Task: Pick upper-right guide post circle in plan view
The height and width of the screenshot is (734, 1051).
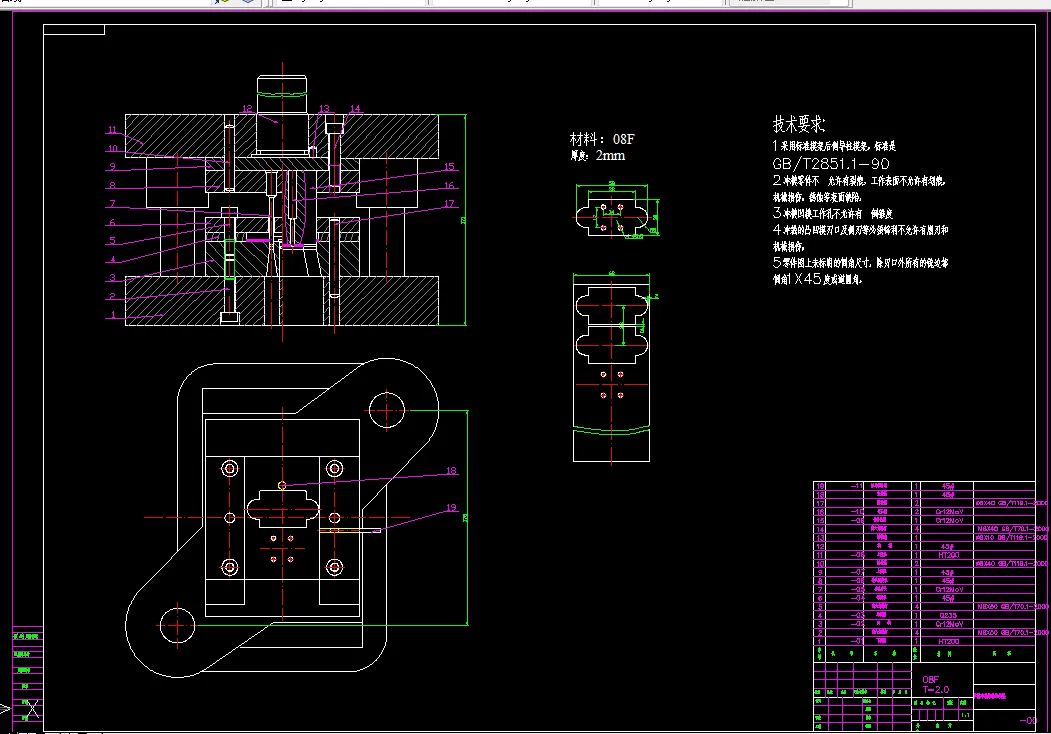Action: pyautogui.click(x=387, y=410)
